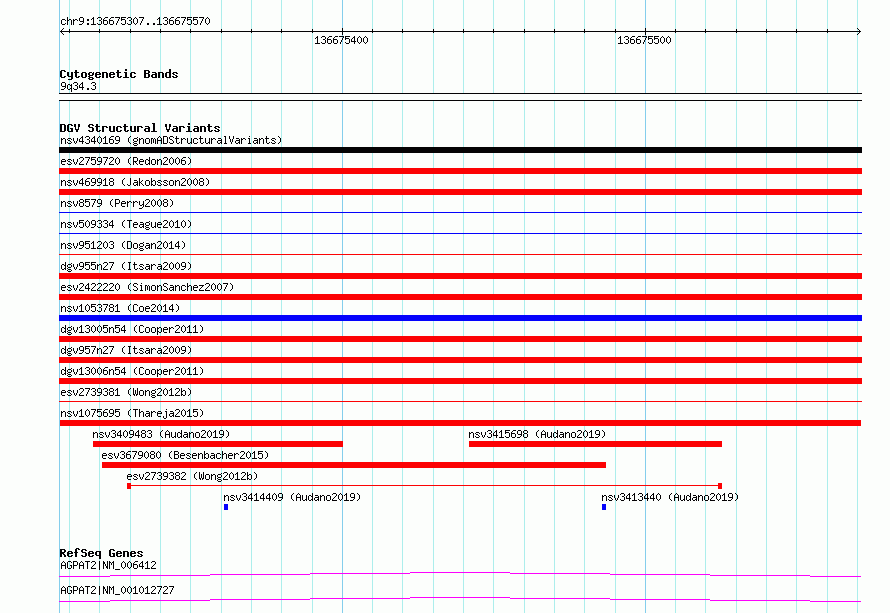Click ruler position 136675400
890x613 pixels.
(x=341, y=40)
